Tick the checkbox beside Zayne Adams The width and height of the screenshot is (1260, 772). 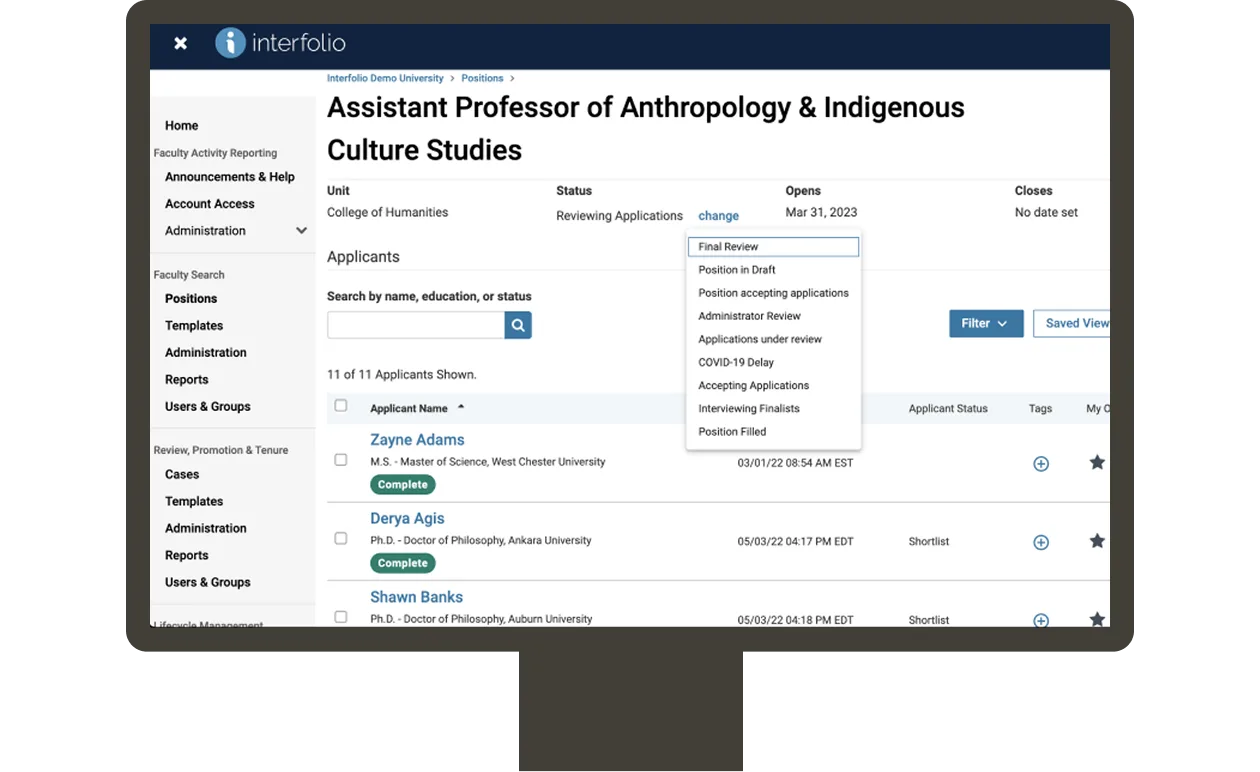[341, 460]
